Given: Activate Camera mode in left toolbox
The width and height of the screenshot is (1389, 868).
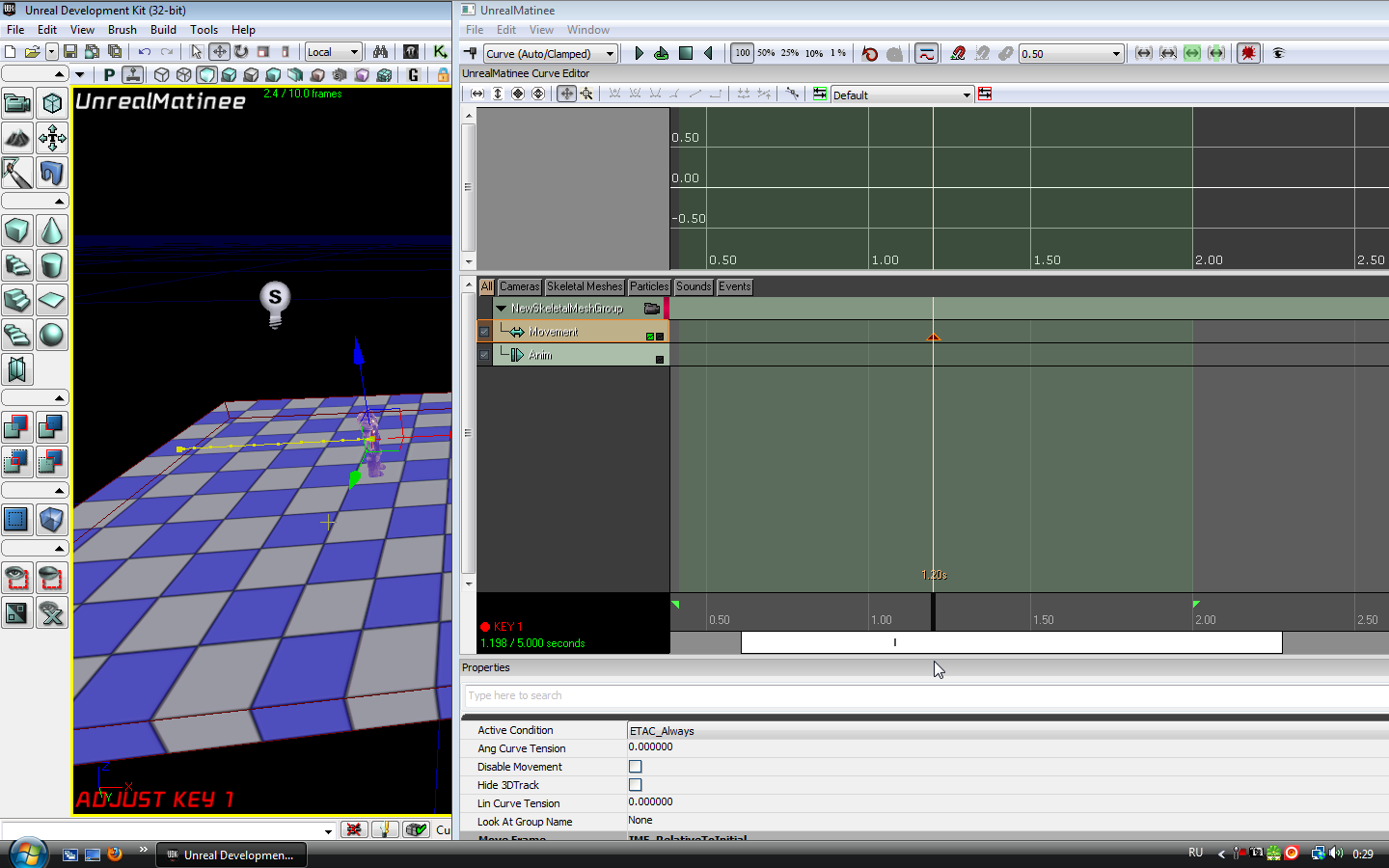Looking at the screenshot, I should coord(17,104).
